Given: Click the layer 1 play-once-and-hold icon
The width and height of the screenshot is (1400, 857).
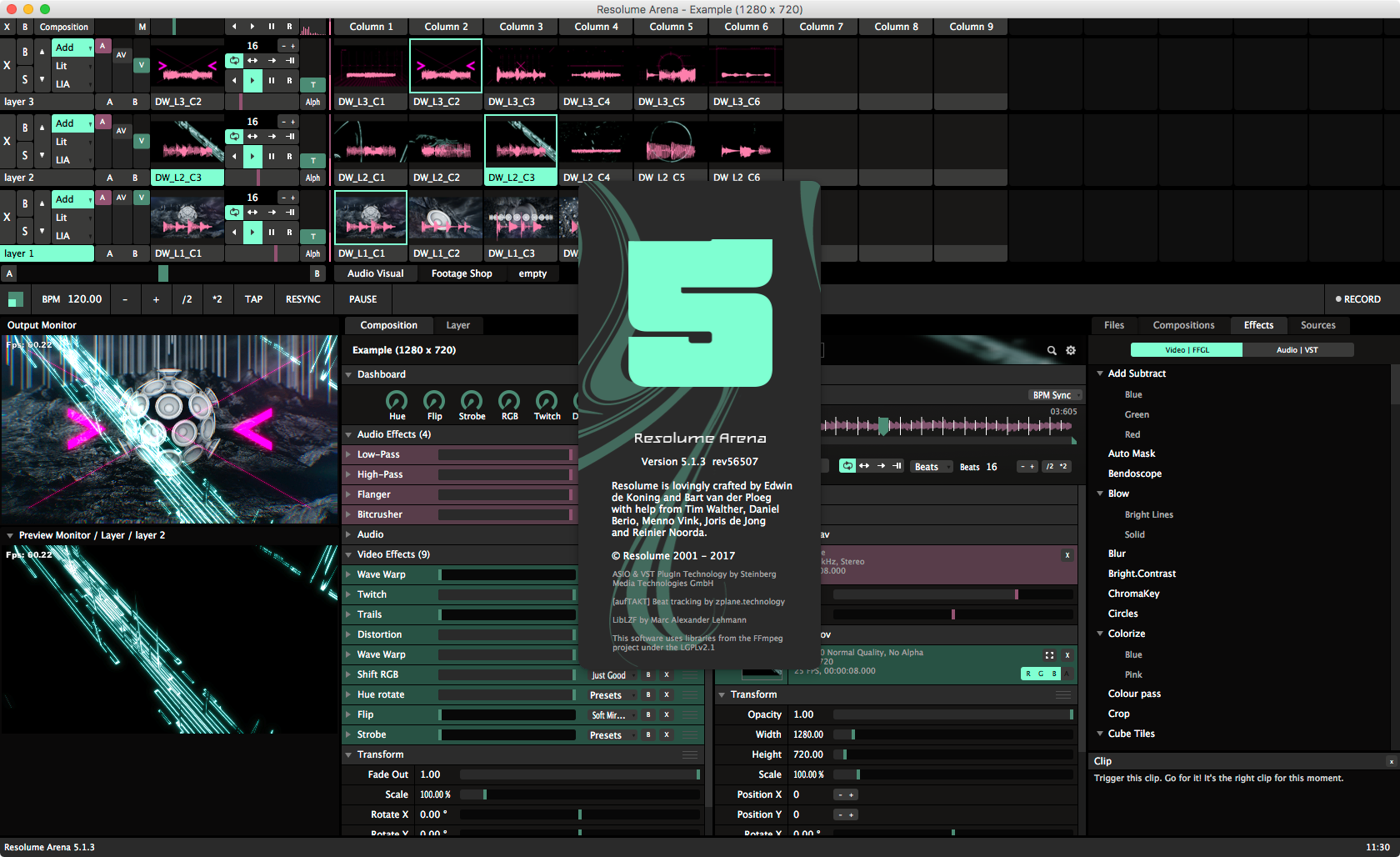Looking at the screenshot, I should click(x=290, y=213).
